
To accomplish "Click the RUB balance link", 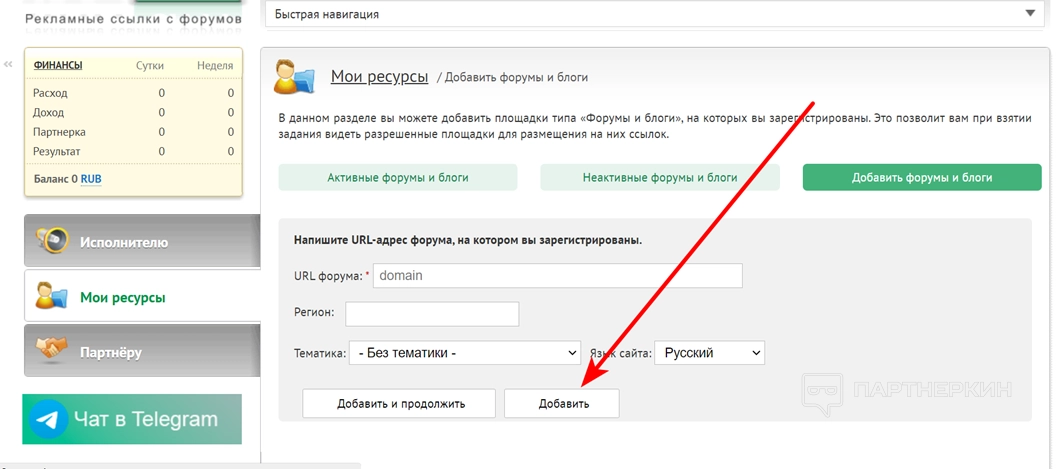I will [91, 180].
